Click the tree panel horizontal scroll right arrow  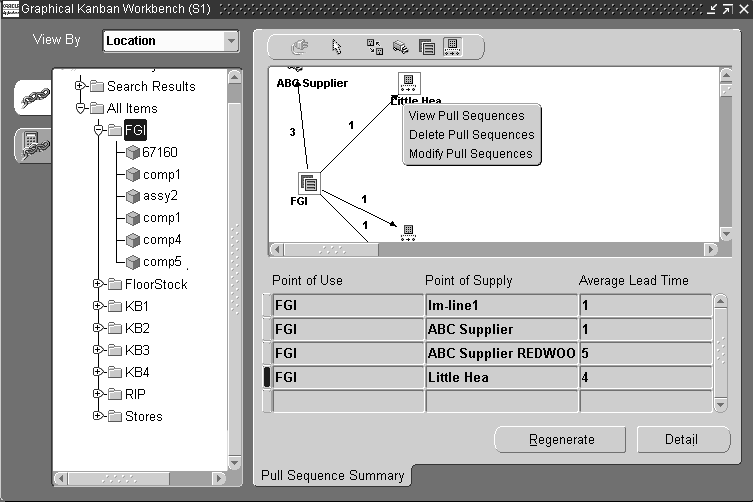click(x=219, y=478)
